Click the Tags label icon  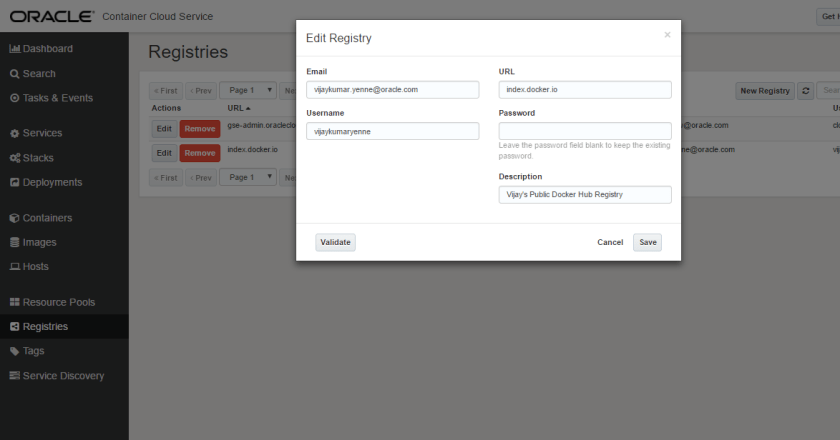coord(15,352)
